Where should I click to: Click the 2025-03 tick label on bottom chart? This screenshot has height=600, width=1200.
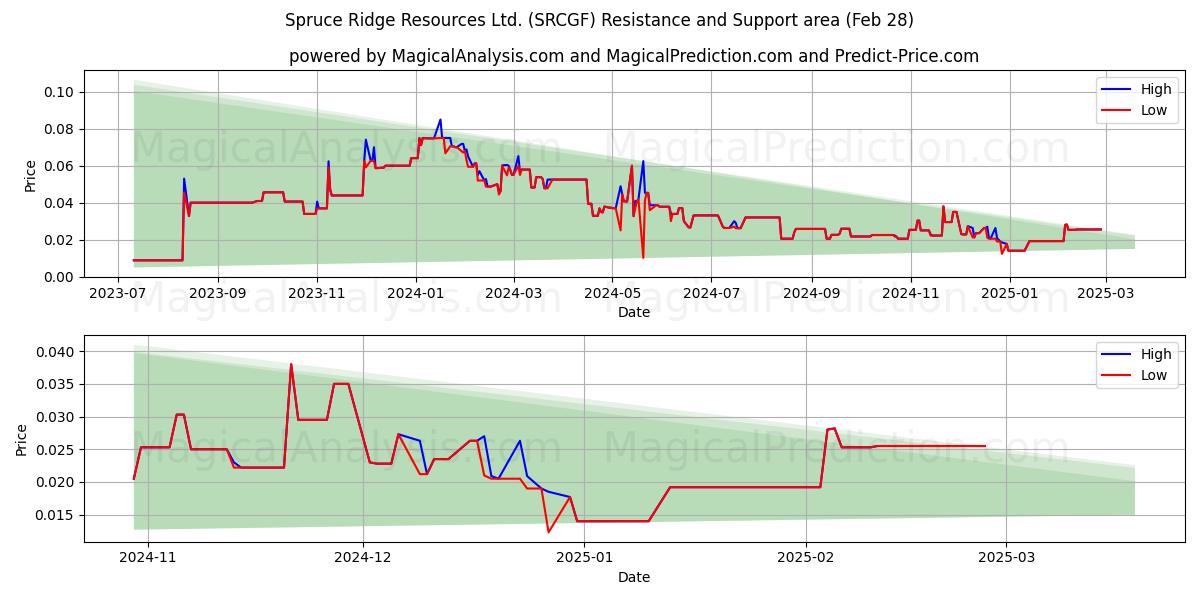(1006, 559)
